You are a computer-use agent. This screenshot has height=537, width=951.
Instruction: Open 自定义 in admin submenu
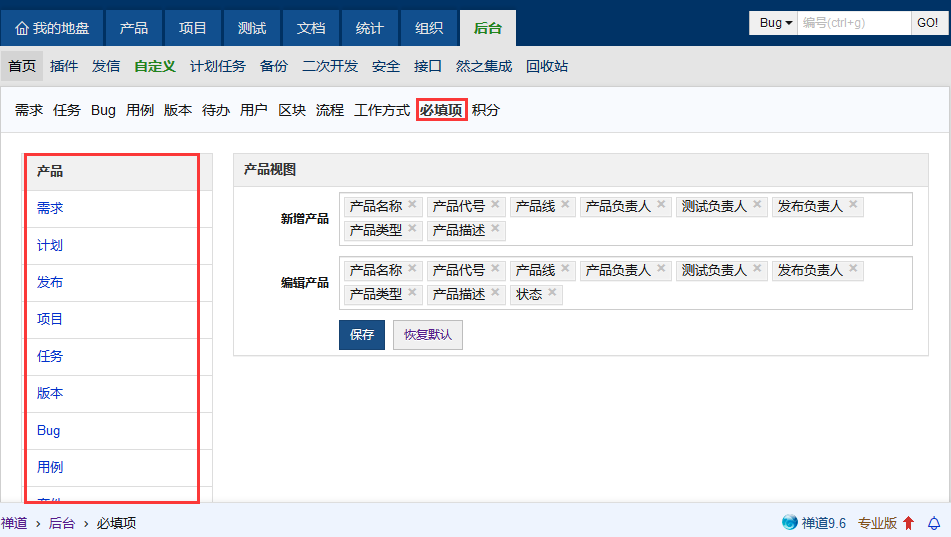tap(155, 66)
